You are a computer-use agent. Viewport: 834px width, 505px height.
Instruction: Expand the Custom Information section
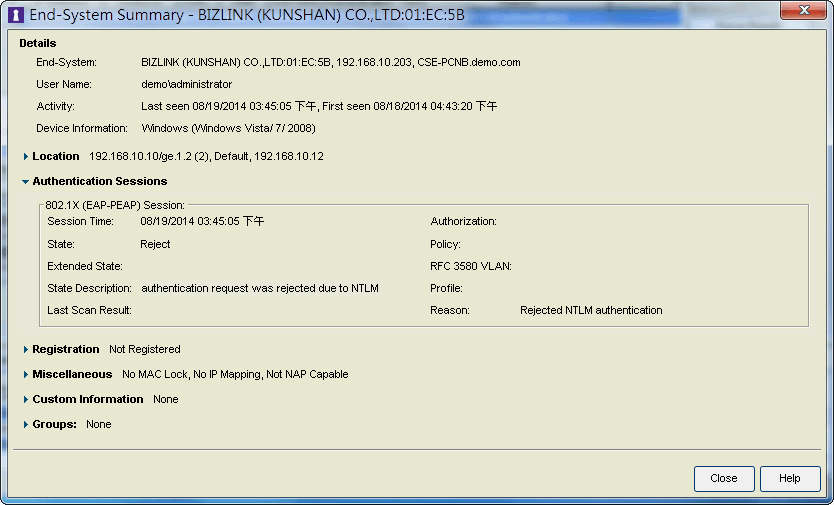[25, 400]
